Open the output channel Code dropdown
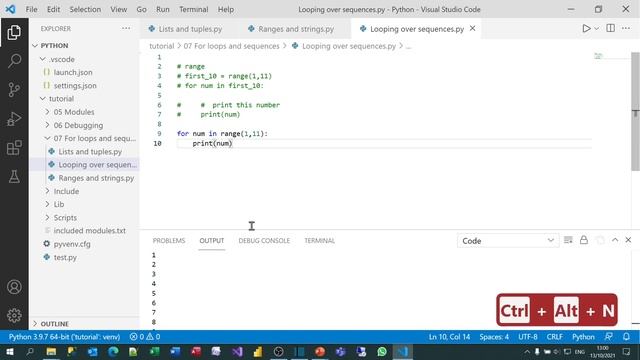Viewport: 640px width, 360px height. (x=508, y=241)
